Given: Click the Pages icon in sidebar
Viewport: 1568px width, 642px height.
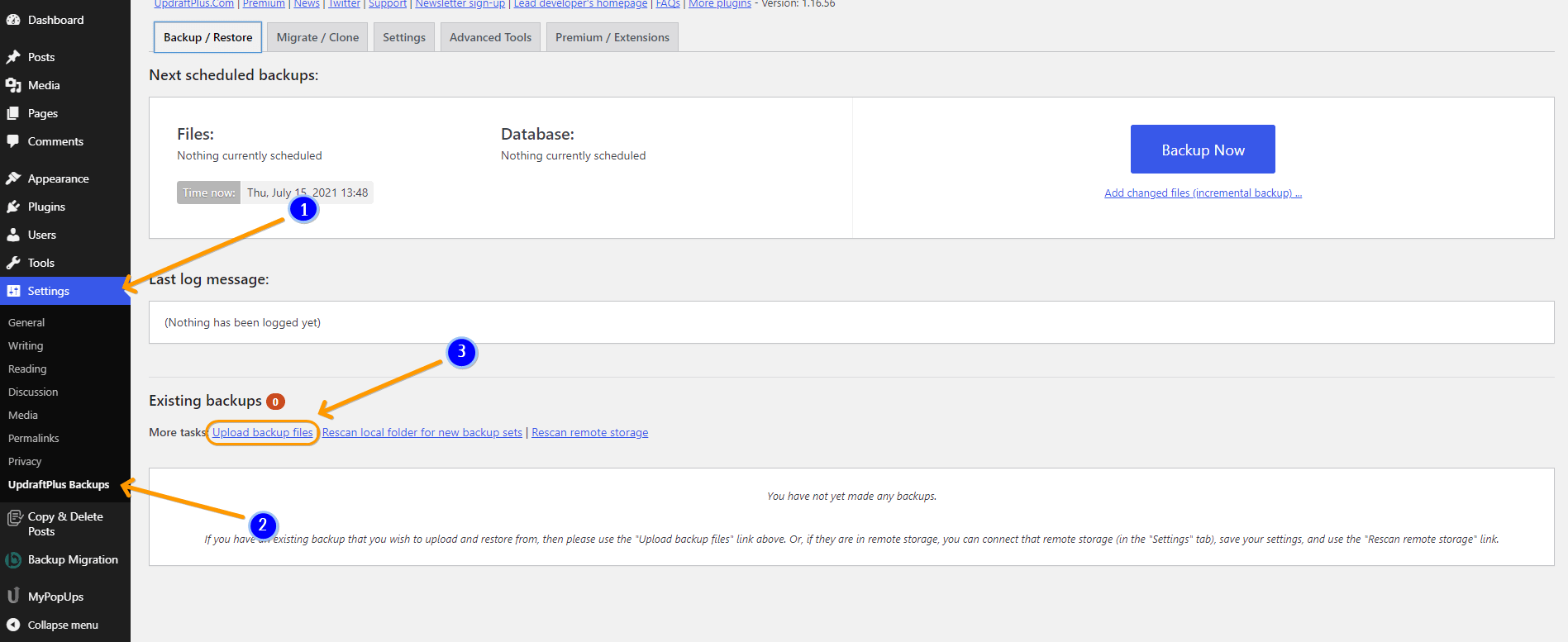Looking at the screenshot, I should click(x=13, y=113).
